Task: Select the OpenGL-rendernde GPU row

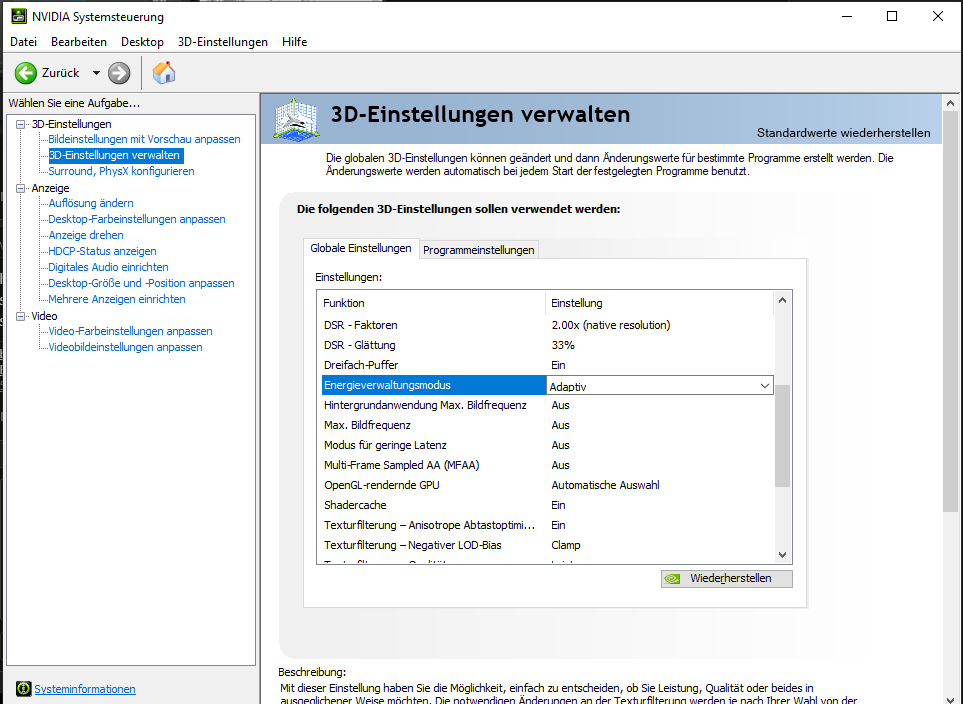Action: pyautogui.click(x=547, y=485)
